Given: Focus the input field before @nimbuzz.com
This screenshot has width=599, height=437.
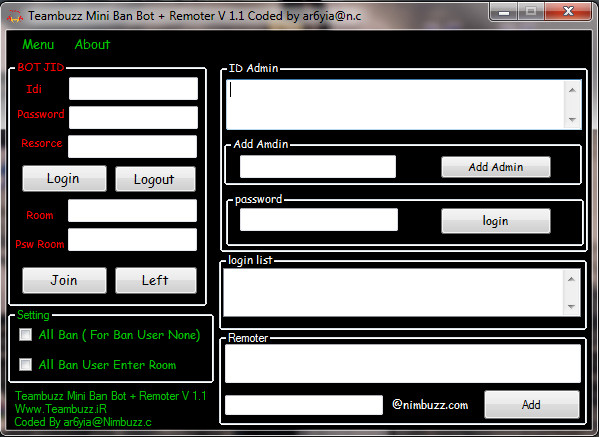Looking at the screenshot, I should click(x=304, y=405).
